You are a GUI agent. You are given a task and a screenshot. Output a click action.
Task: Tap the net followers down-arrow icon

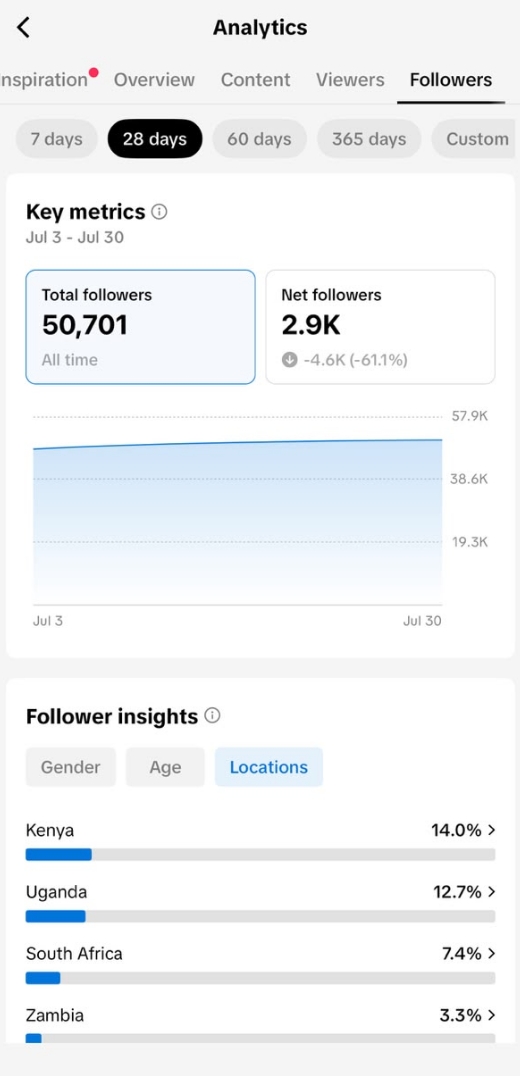(289, 360)
